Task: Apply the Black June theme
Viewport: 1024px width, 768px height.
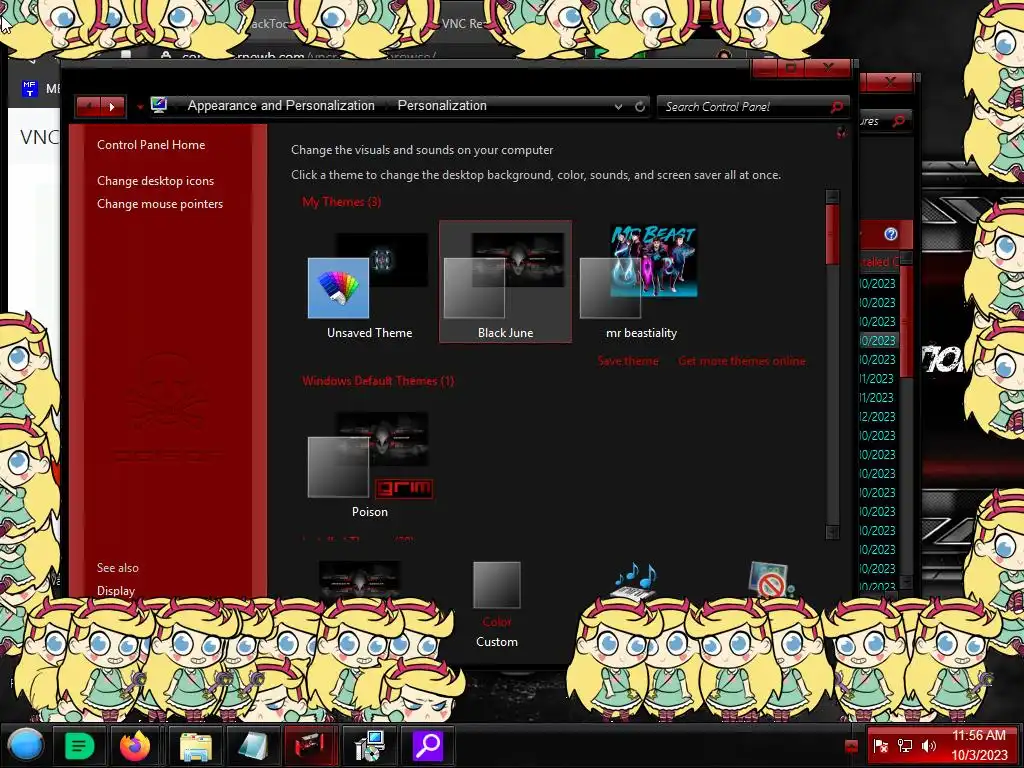Action: click(505, 282)
